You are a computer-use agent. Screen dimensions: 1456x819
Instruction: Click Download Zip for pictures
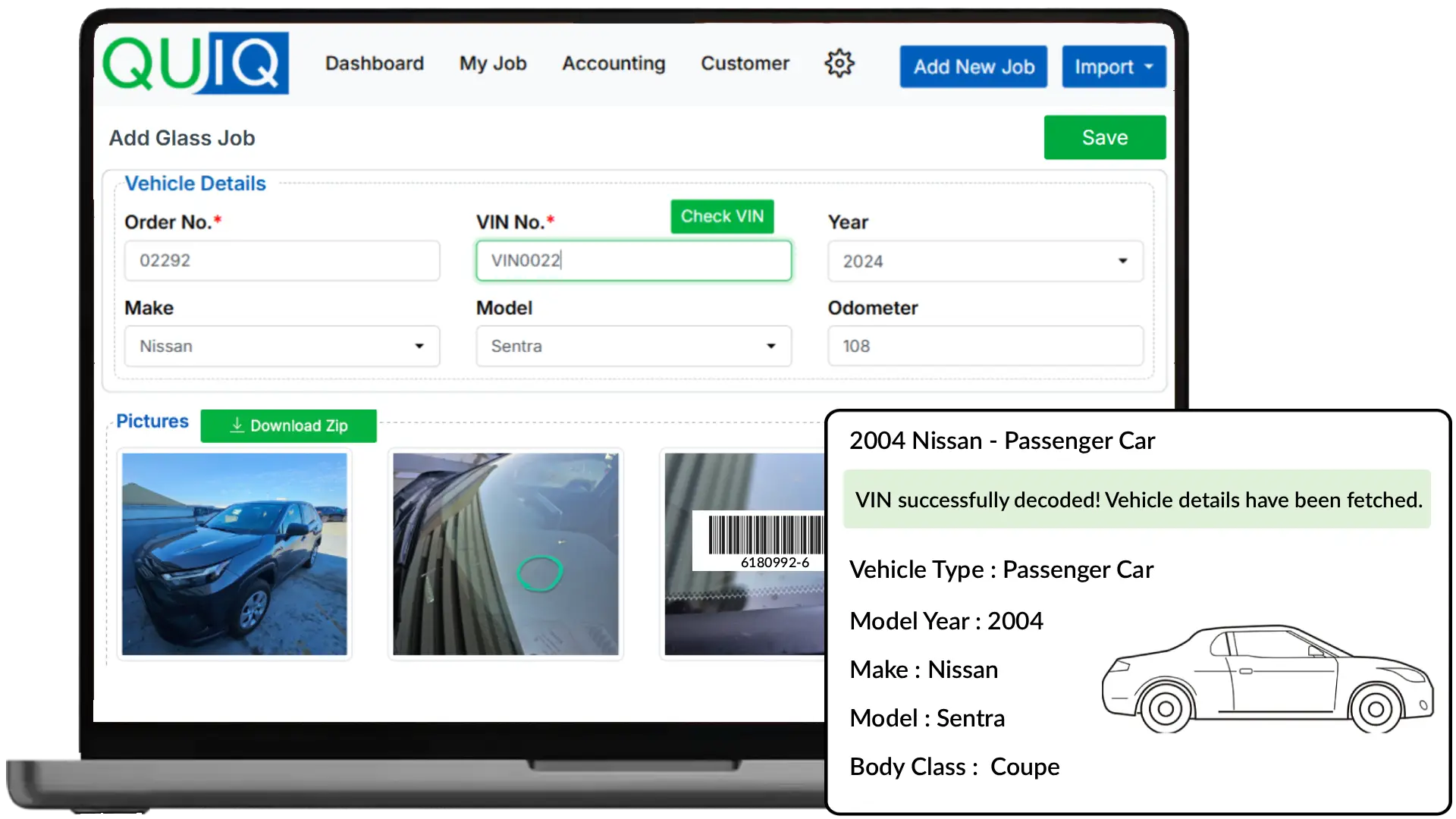pyautogui.click(x=288, y=426)
